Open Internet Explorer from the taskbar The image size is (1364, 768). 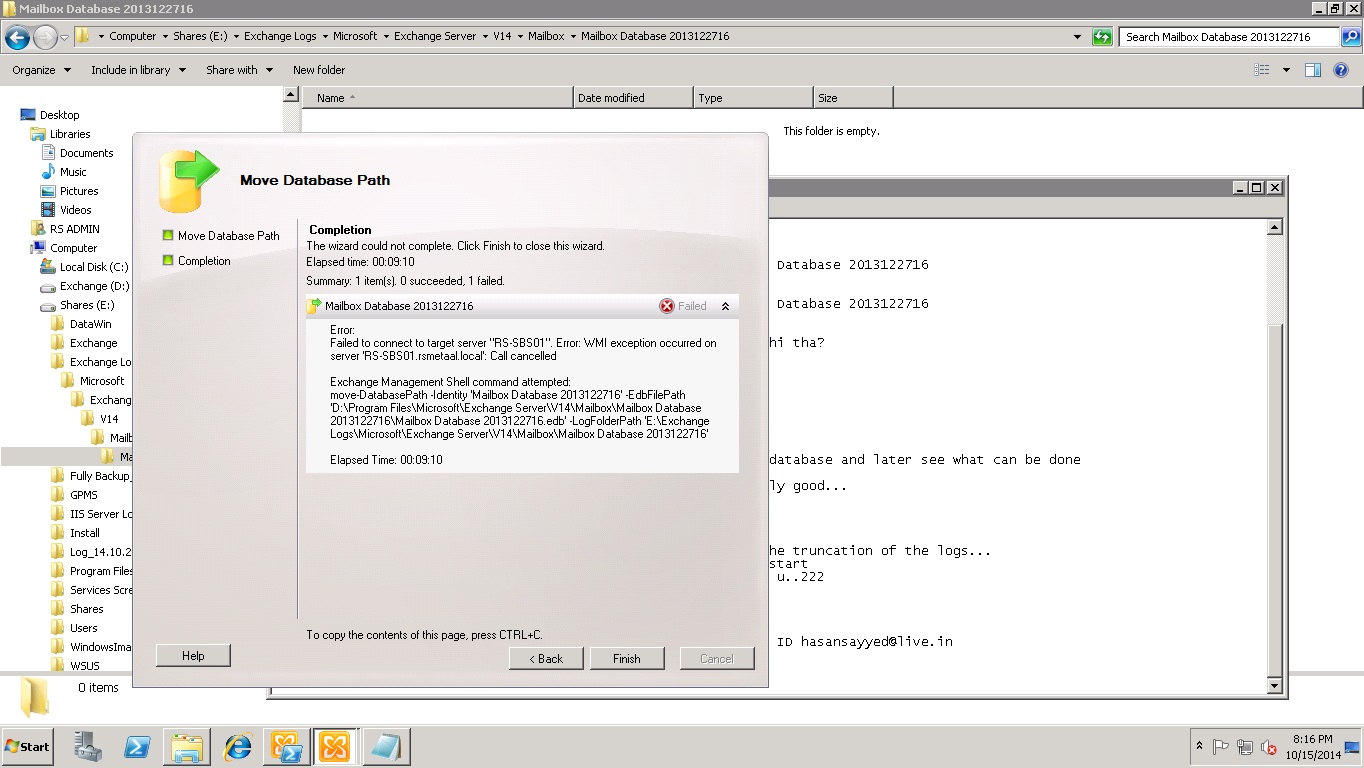click(237, 747)
